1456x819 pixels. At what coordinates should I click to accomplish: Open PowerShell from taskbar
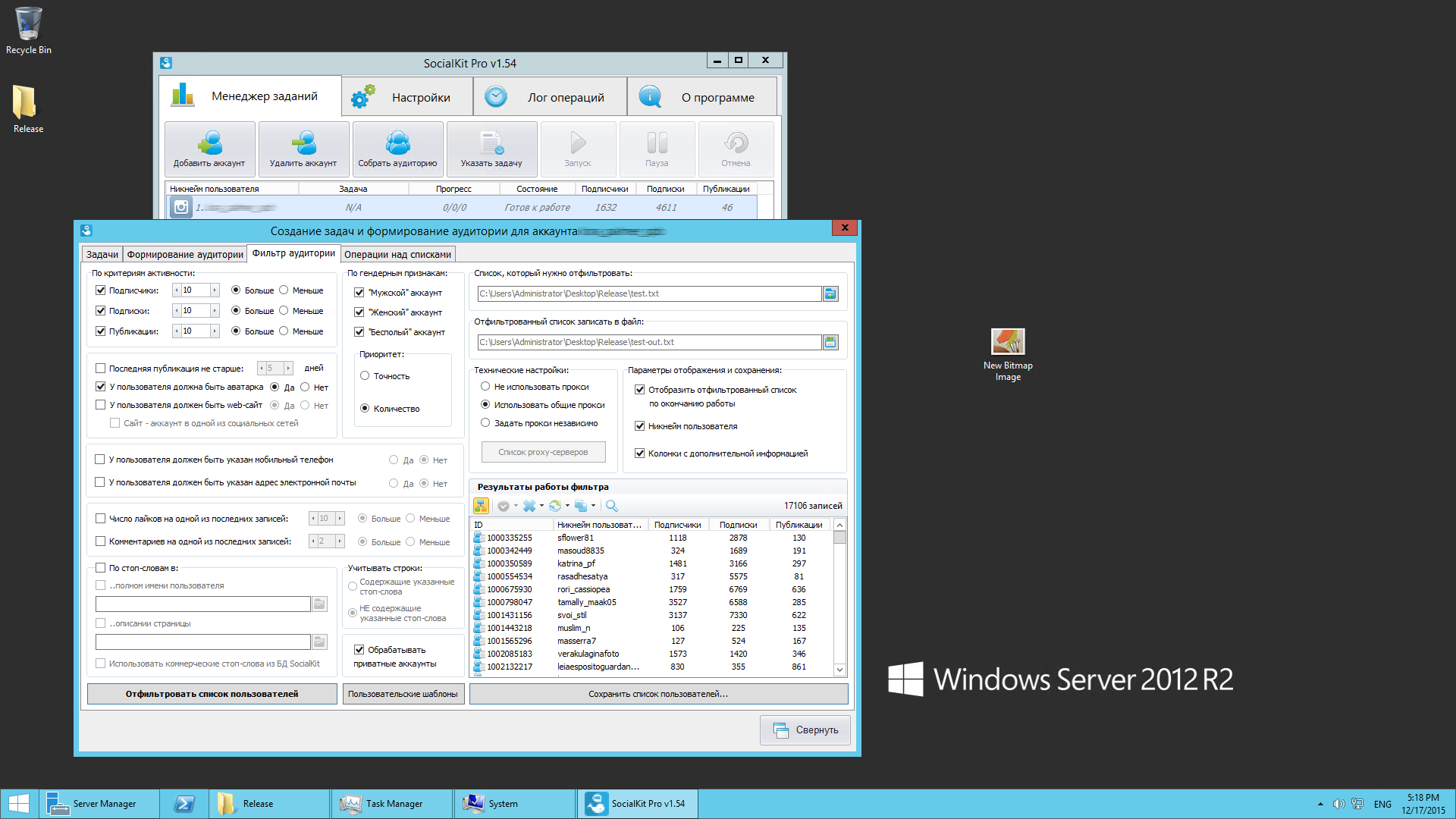(x=184, y=804)
